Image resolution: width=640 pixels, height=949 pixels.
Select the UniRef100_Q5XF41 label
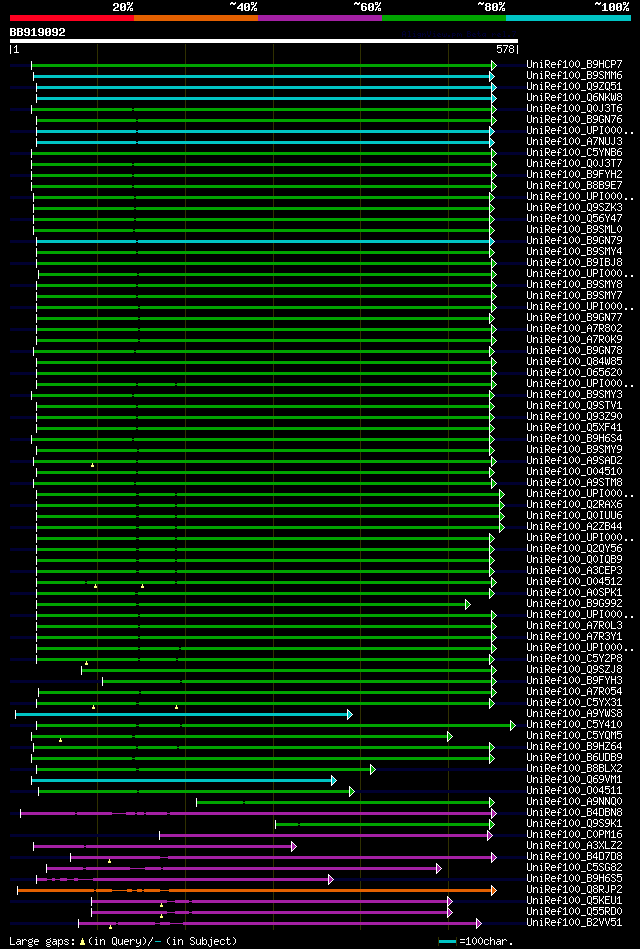tap(575, 428)
